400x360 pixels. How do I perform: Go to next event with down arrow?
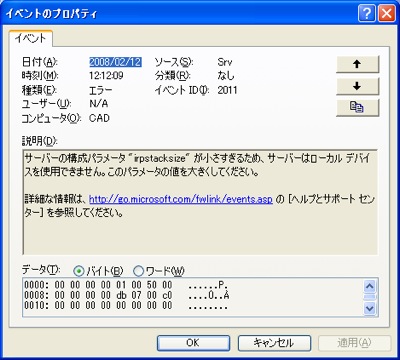click(x=357, y=86)
